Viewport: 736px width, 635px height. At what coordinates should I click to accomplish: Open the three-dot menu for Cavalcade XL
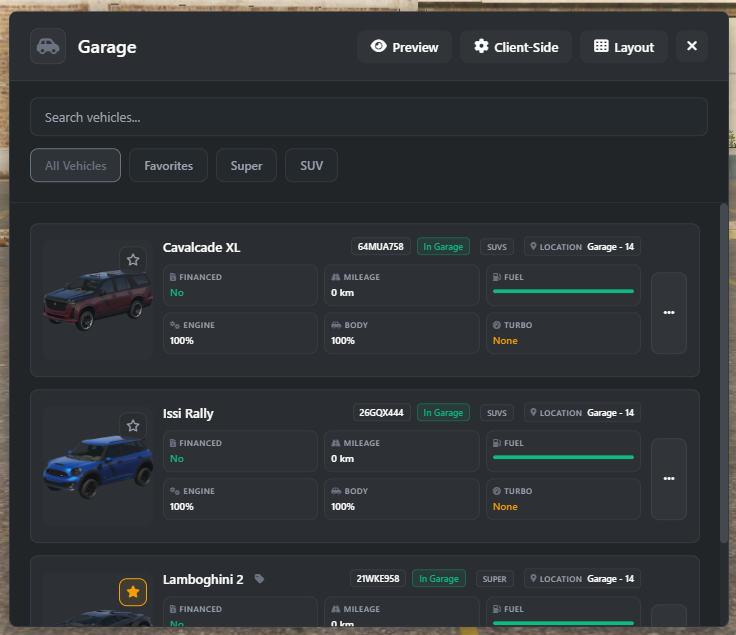click(x=668, y=313)
